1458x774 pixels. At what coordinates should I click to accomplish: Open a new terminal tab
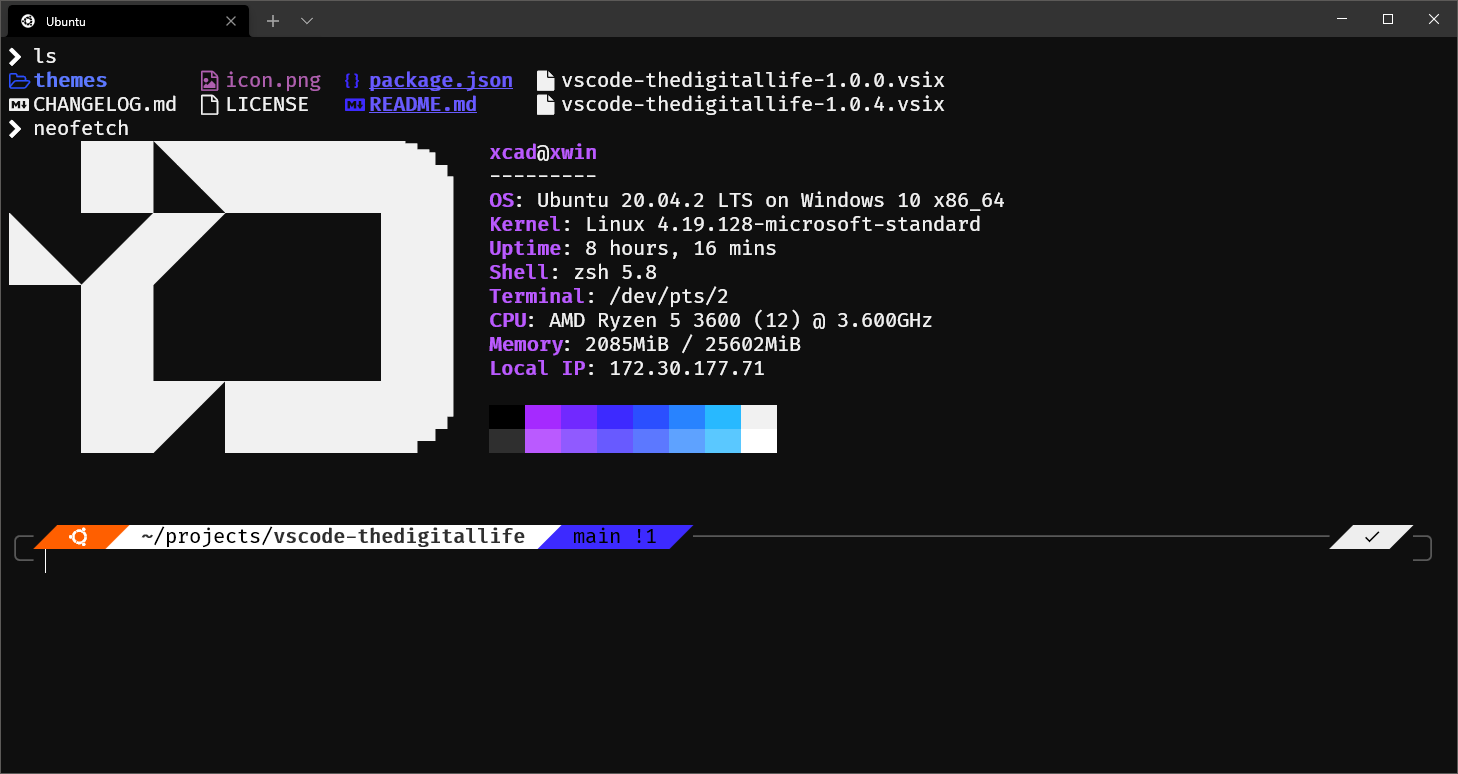pos(273,21)
